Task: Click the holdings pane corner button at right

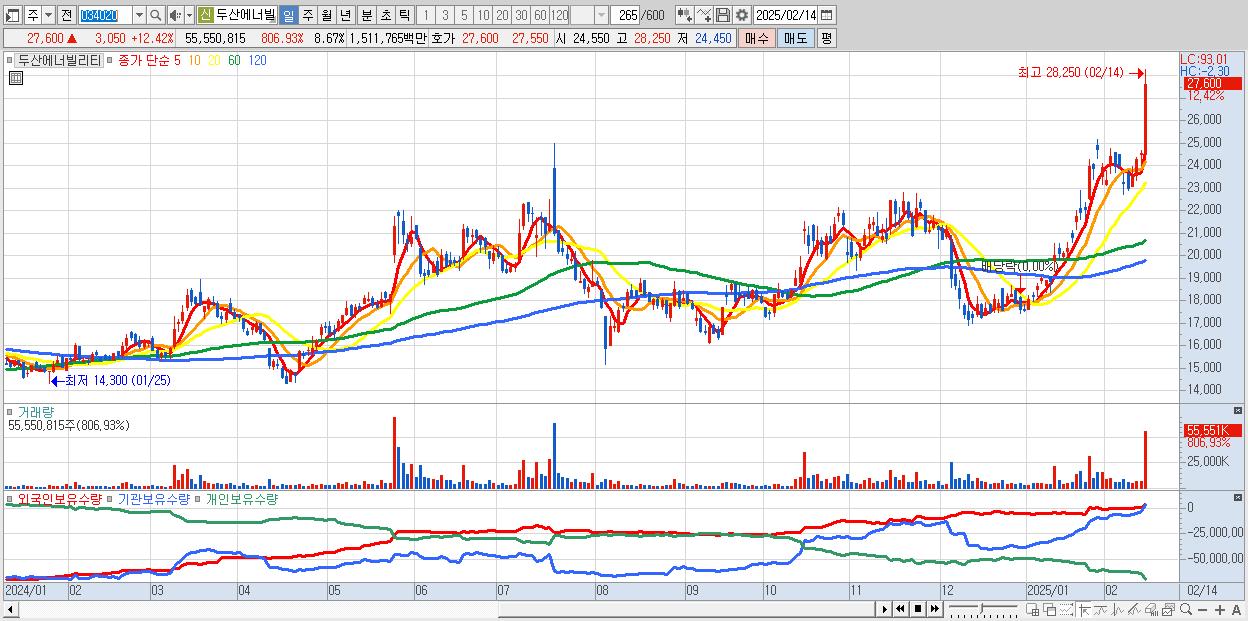Action: point(1239,498)
